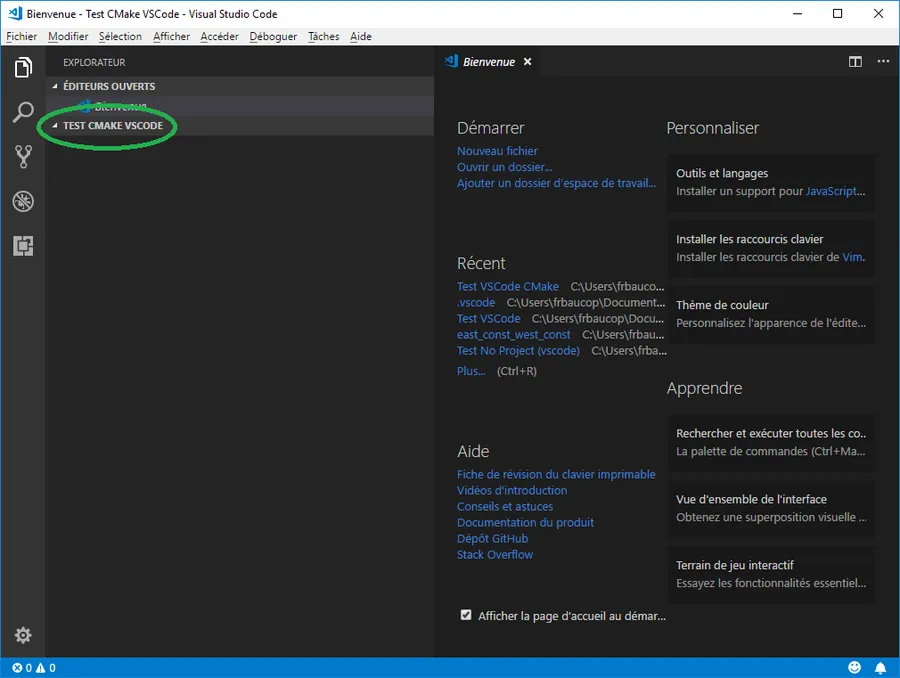Close the Bienvenue tab

point(527,61)
